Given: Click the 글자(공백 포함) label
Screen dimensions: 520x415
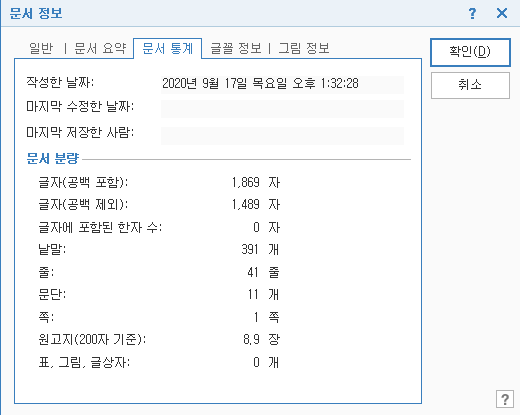Looking at the screenshot, I should [x=83, y=182].
